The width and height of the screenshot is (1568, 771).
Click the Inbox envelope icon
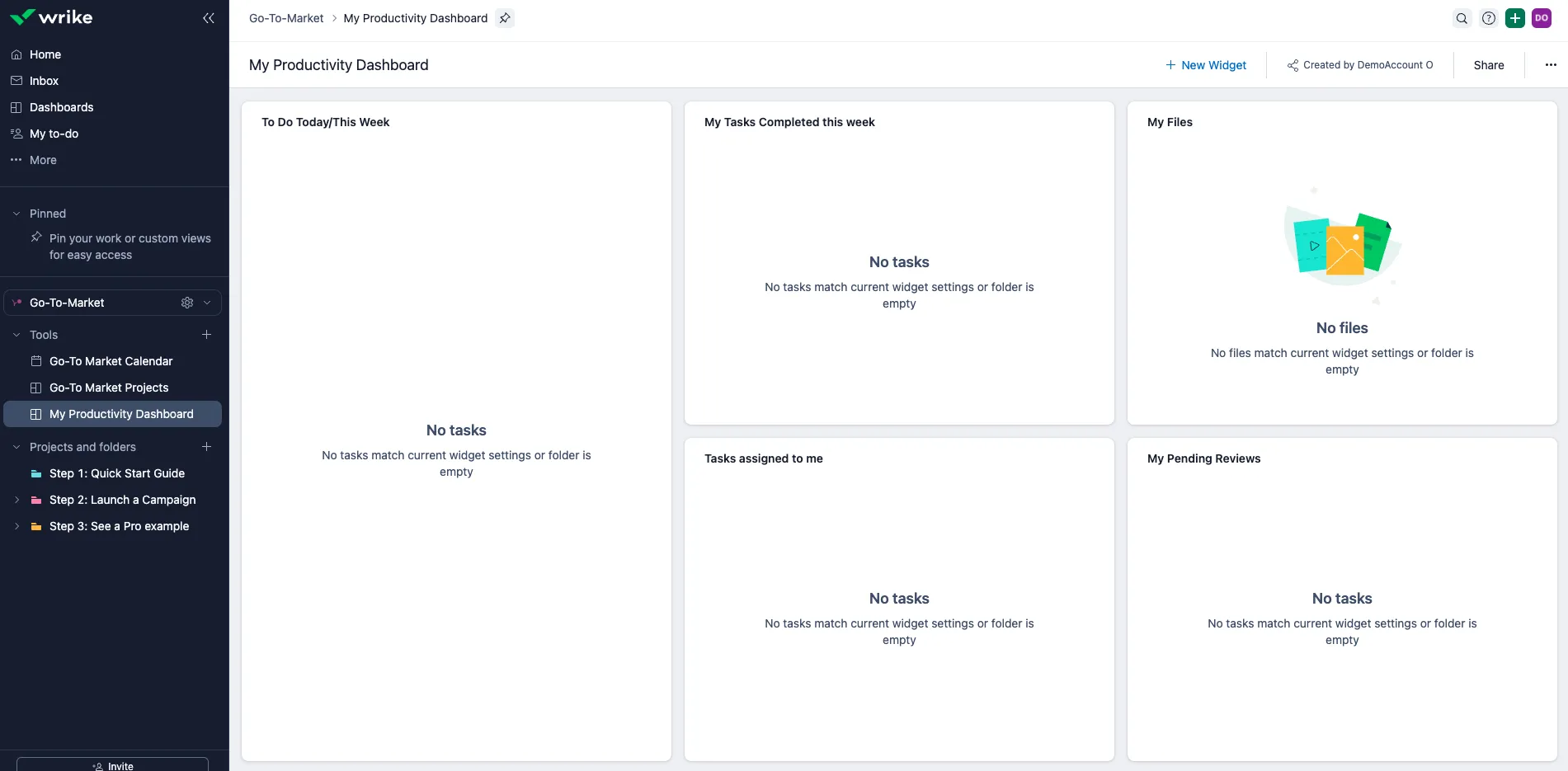pos(16,81)
